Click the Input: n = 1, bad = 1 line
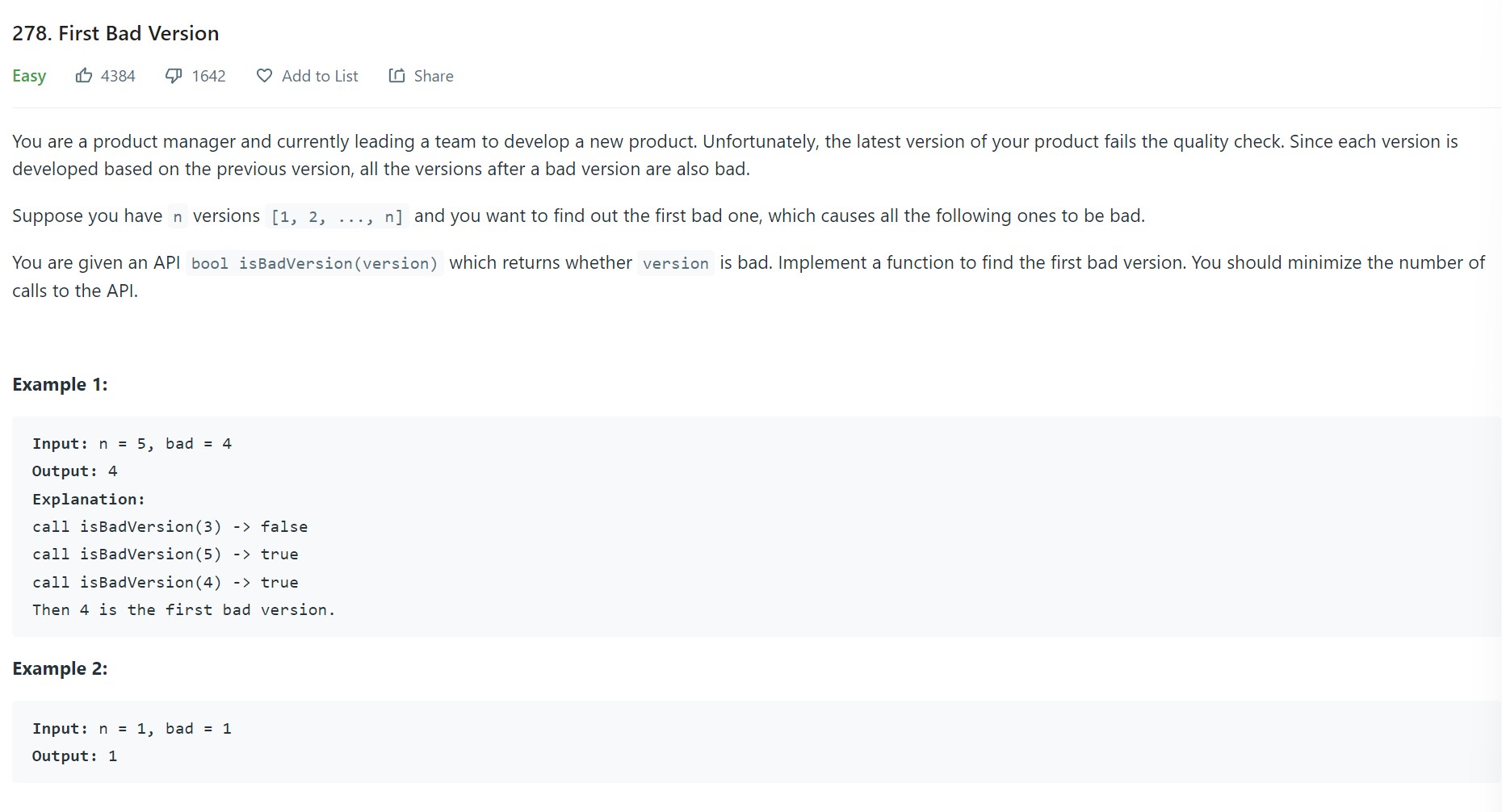Viewport: 1502px width, 812px height. (x=132, y=729)
